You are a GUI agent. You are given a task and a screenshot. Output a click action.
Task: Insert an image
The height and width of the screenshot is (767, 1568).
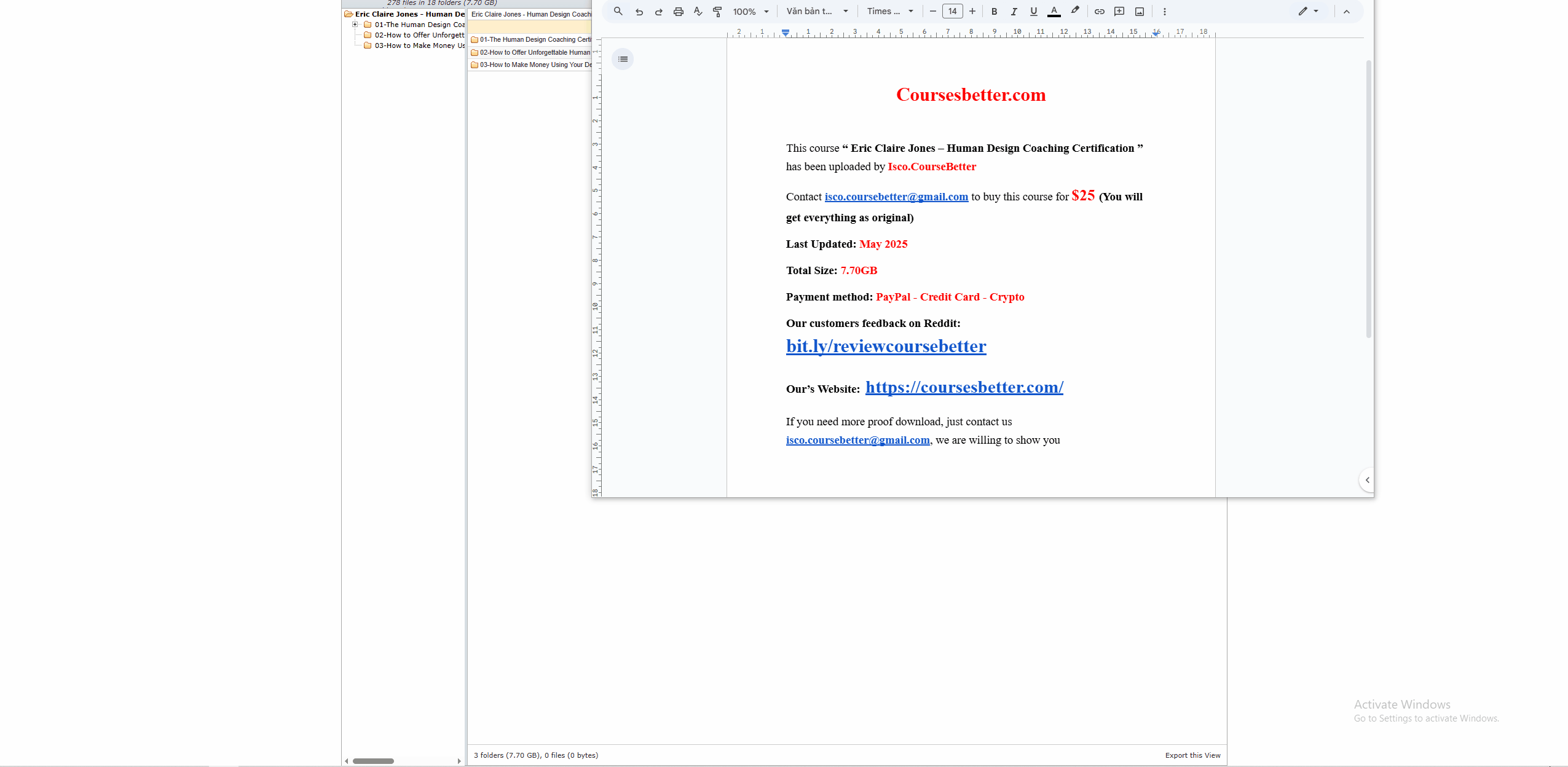pyautogui.click(x=1140, y=11)
